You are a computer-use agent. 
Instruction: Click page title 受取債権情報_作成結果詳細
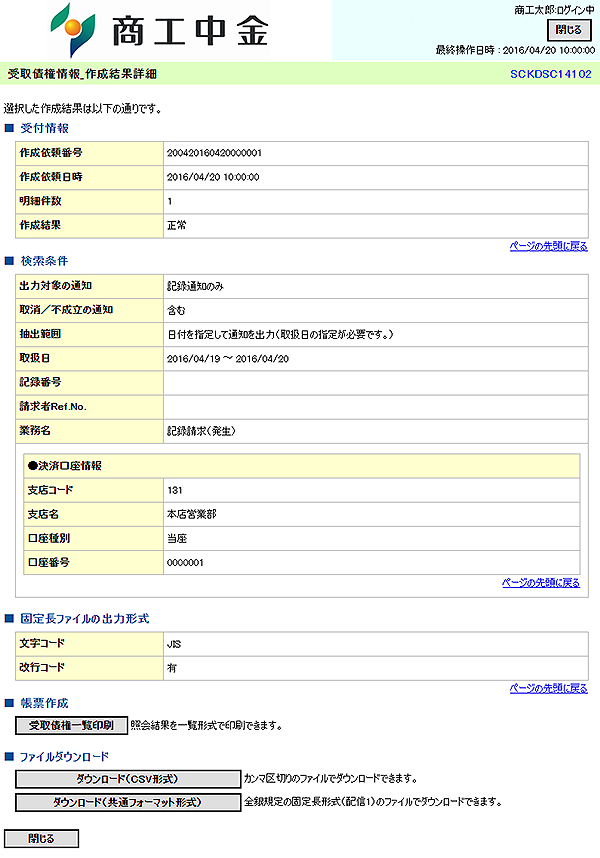[x=82, y=74]
